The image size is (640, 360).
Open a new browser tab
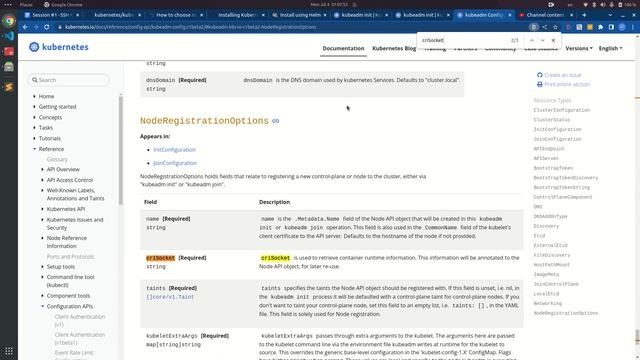[x=584, y=15]
